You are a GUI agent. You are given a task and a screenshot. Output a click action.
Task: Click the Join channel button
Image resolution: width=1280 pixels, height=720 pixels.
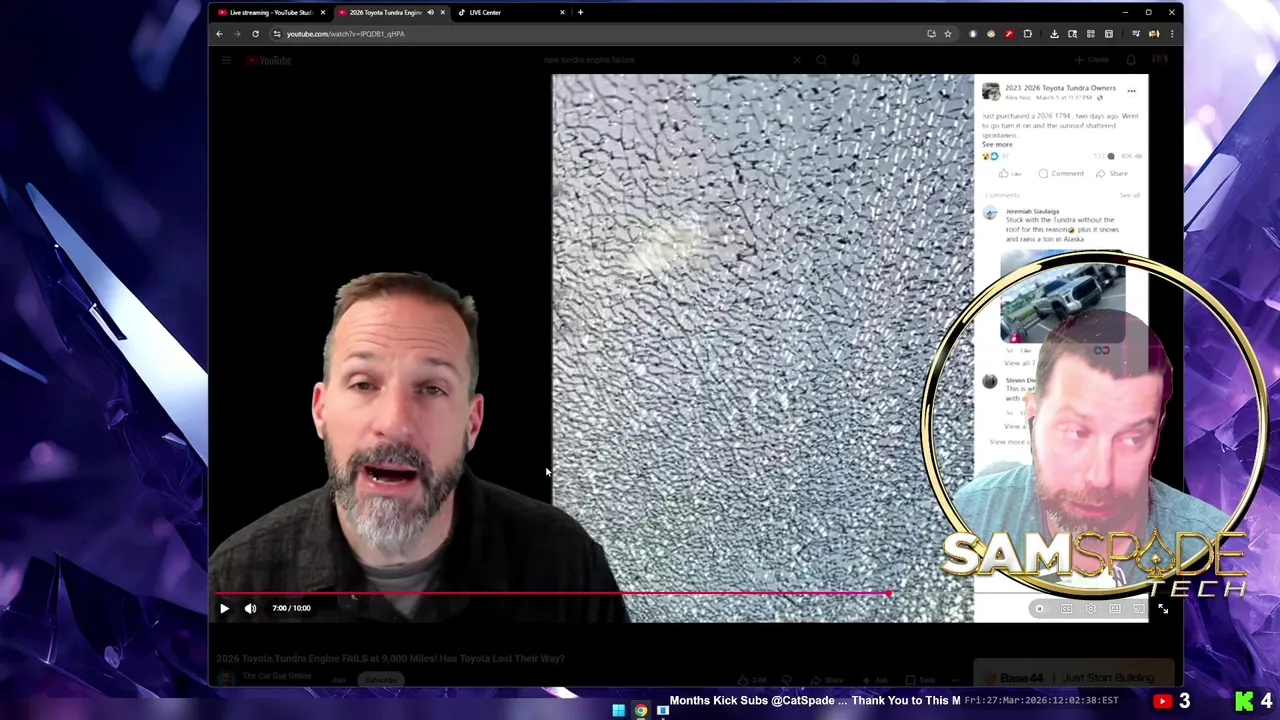(338, 680)
